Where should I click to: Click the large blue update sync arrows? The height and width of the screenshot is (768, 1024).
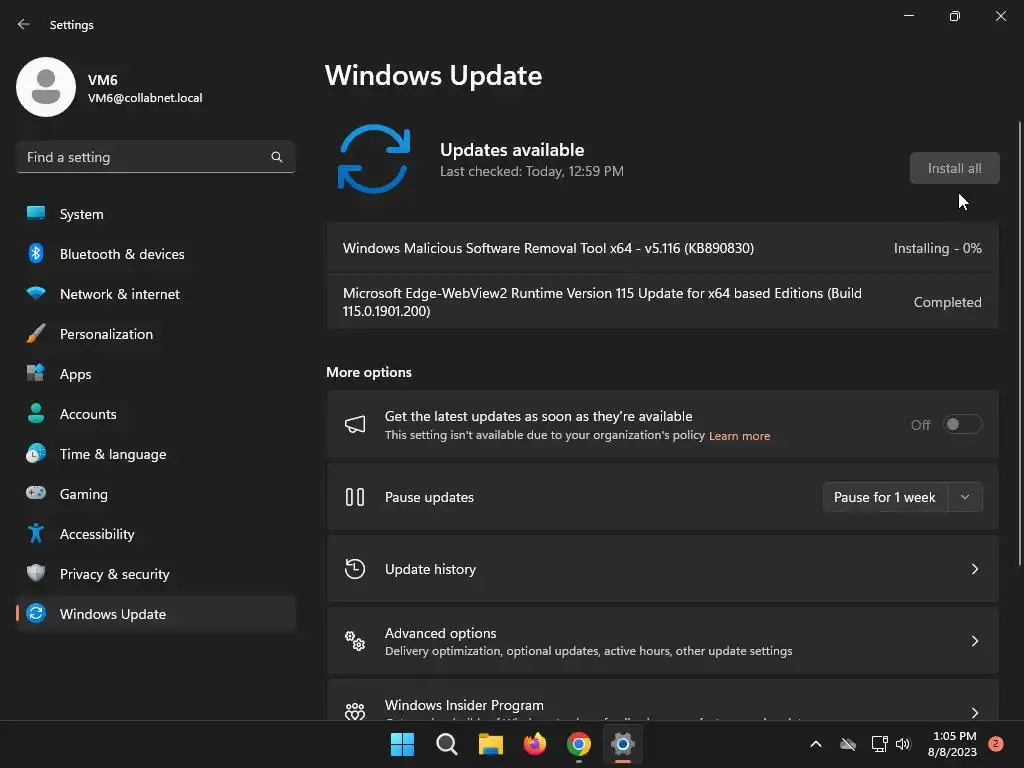click(374, 159)
